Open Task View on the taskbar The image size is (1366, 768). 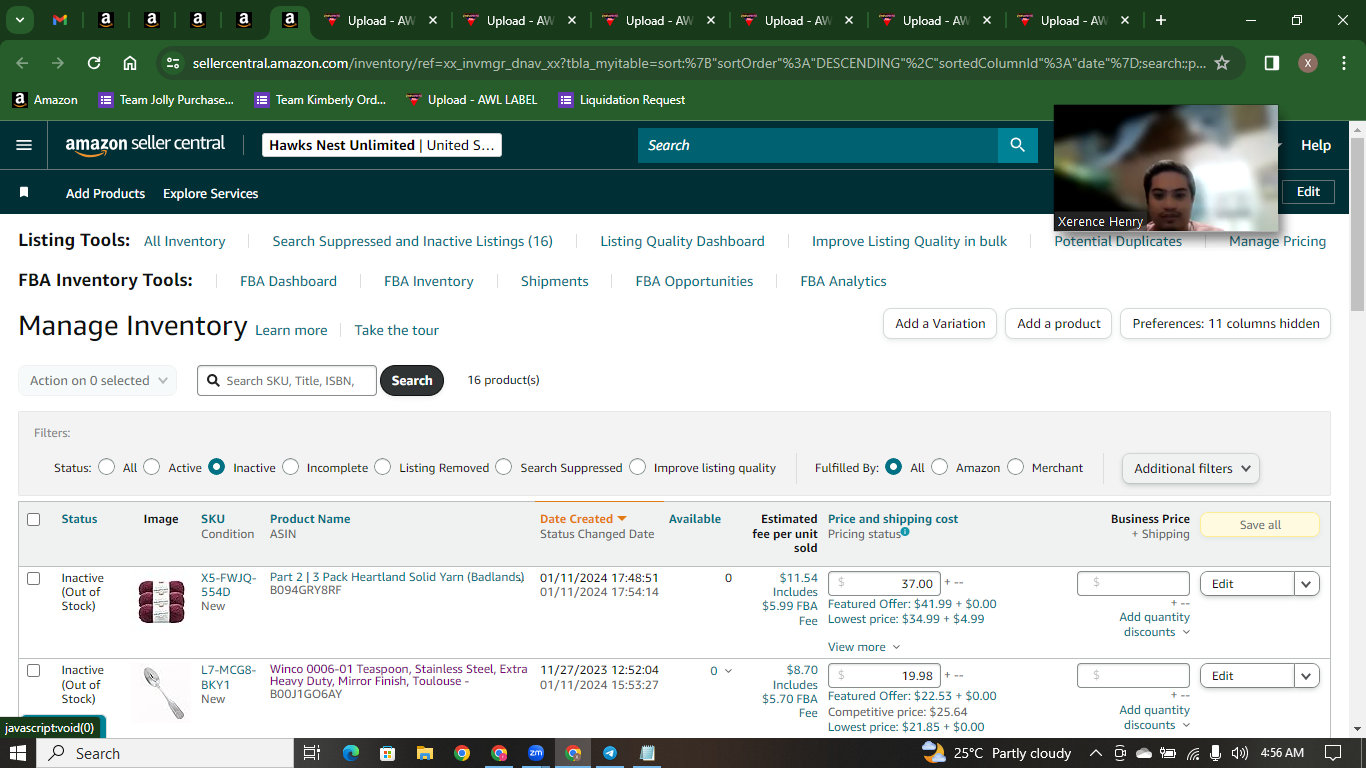coord(311,753)
